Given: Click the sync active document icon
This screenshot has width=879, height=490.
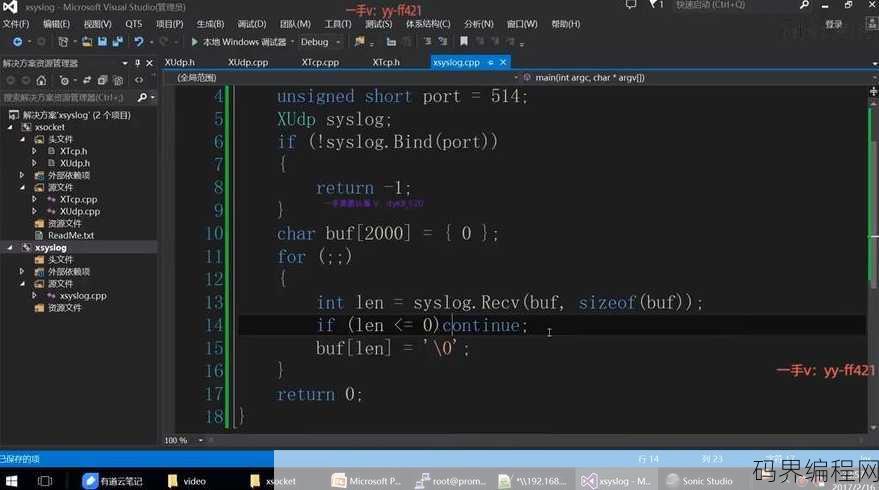Looking at the screenshot, I should (86, 81).
